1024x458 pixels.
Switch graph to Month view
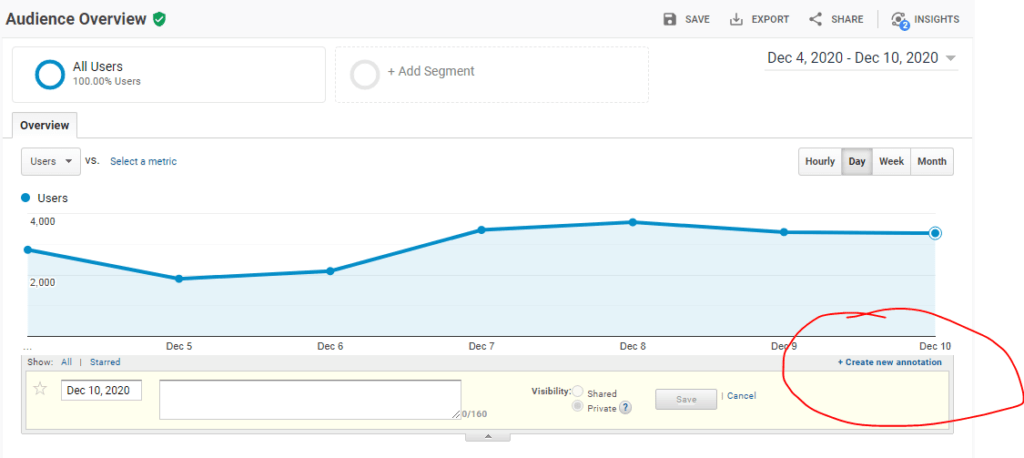pyautogui.click(x=931, y=161)
